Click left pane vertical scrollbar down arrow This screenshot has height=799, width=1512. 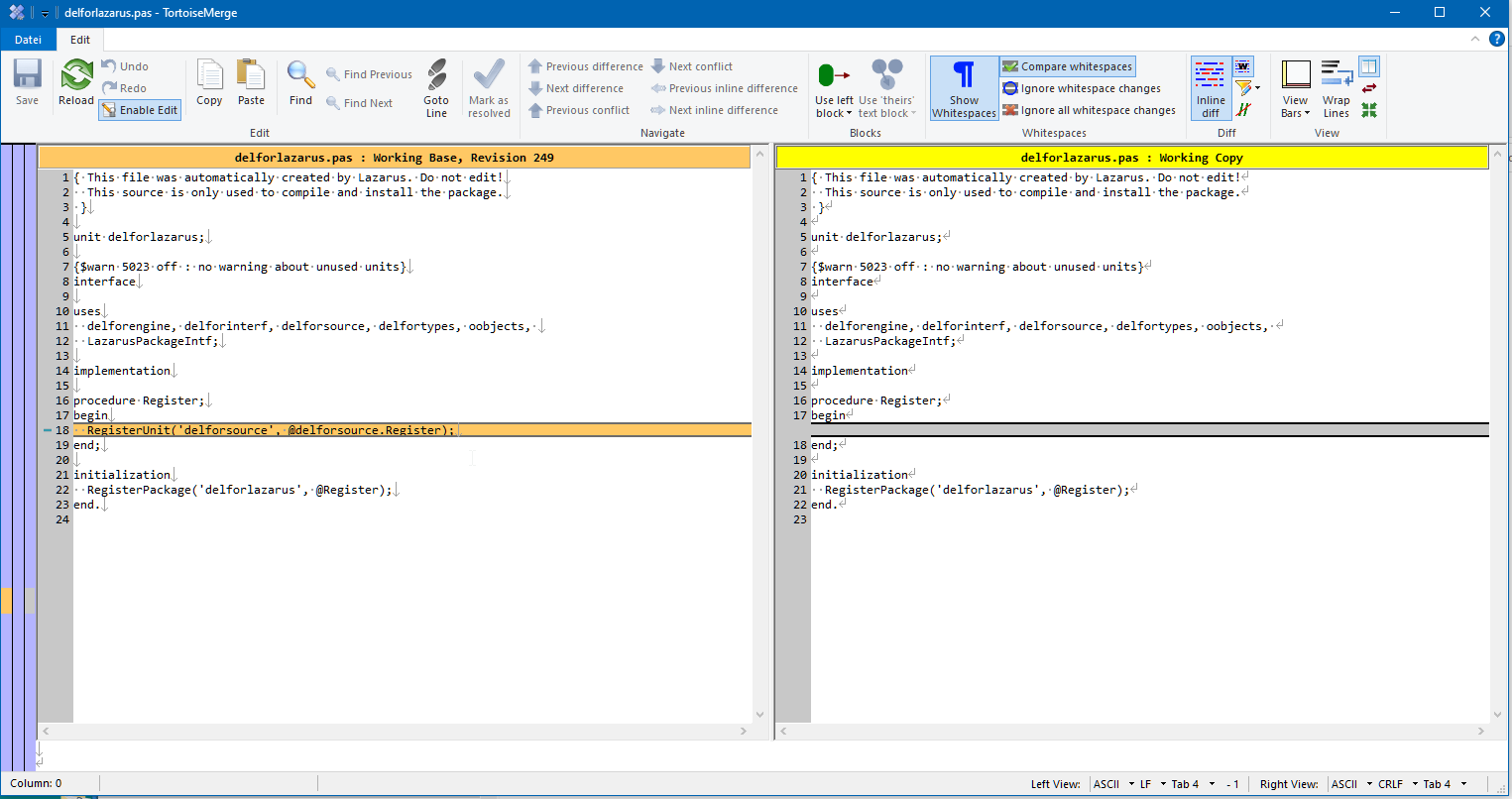[760, 715]
